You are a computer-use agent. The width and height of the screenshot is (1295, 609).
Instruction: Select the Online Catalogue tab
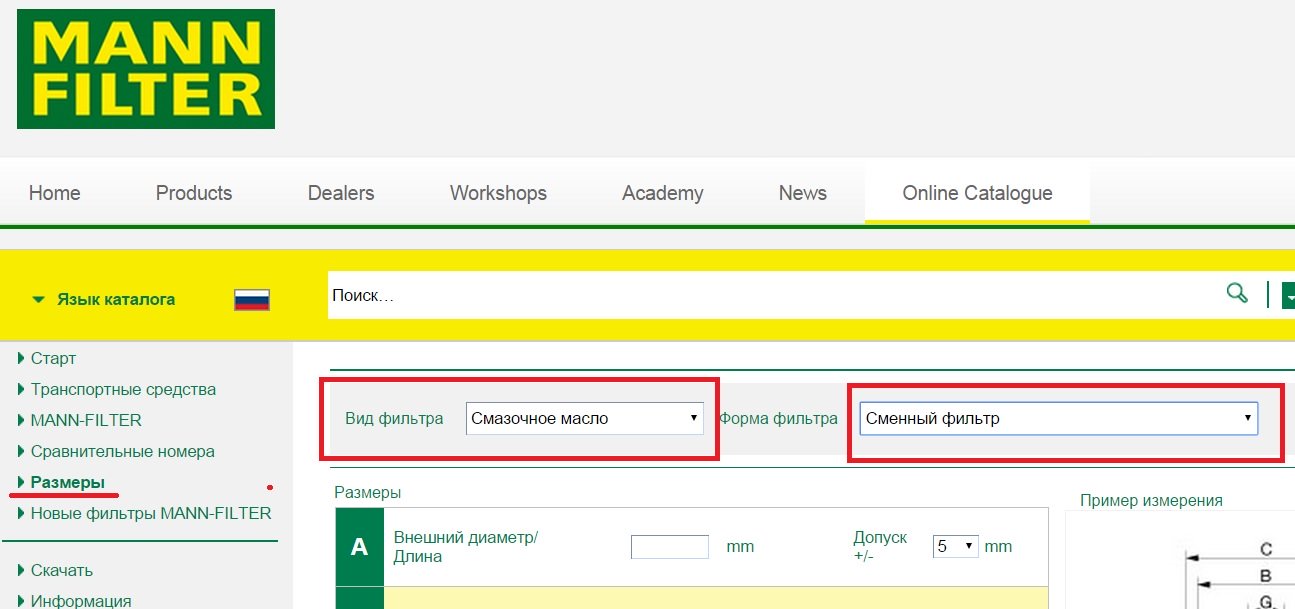tap(977, 193)
